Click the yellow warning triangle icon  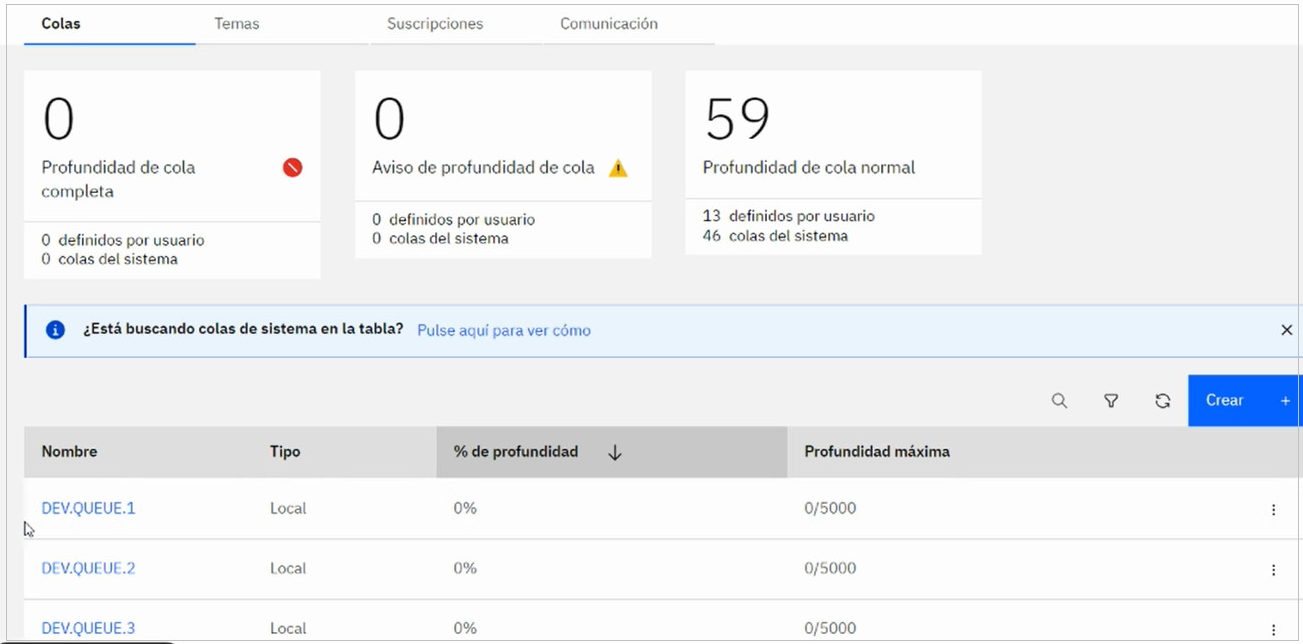618,168
